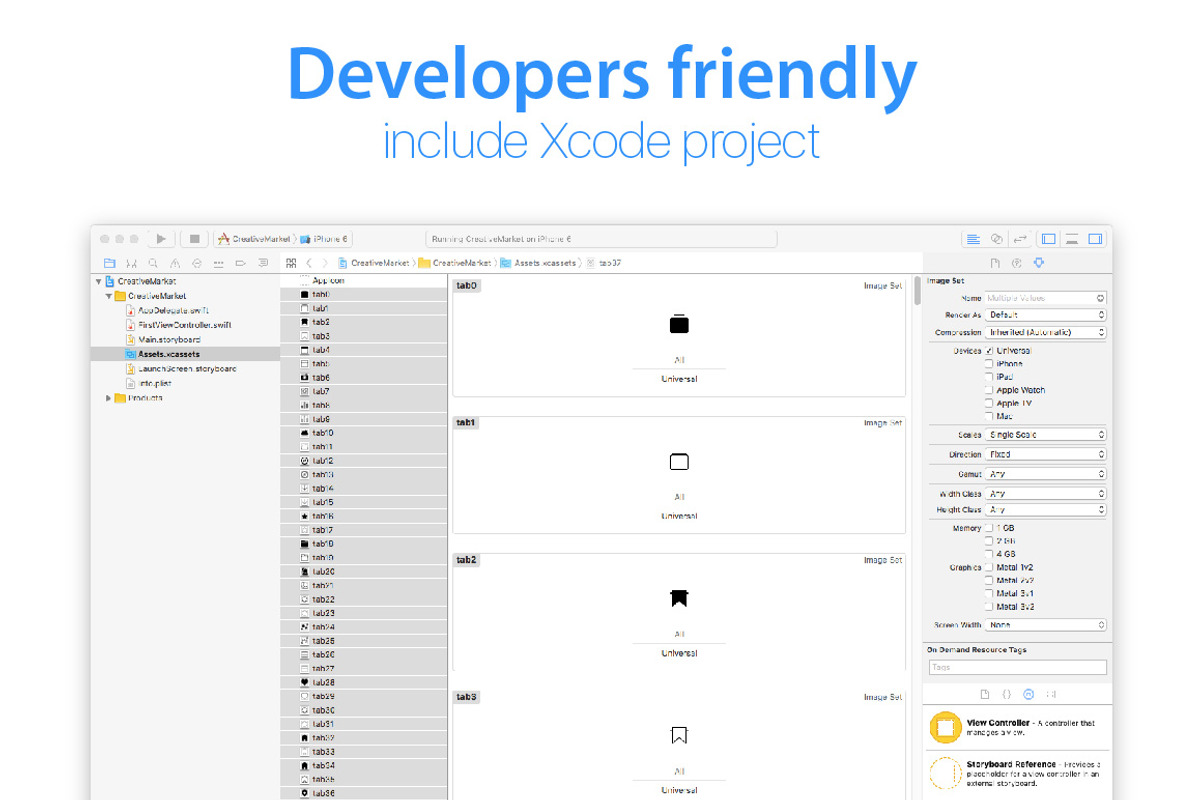Open the Screen Width dropdown
Viewport: 1200px width, 800px height.
tap(1046, 625)
